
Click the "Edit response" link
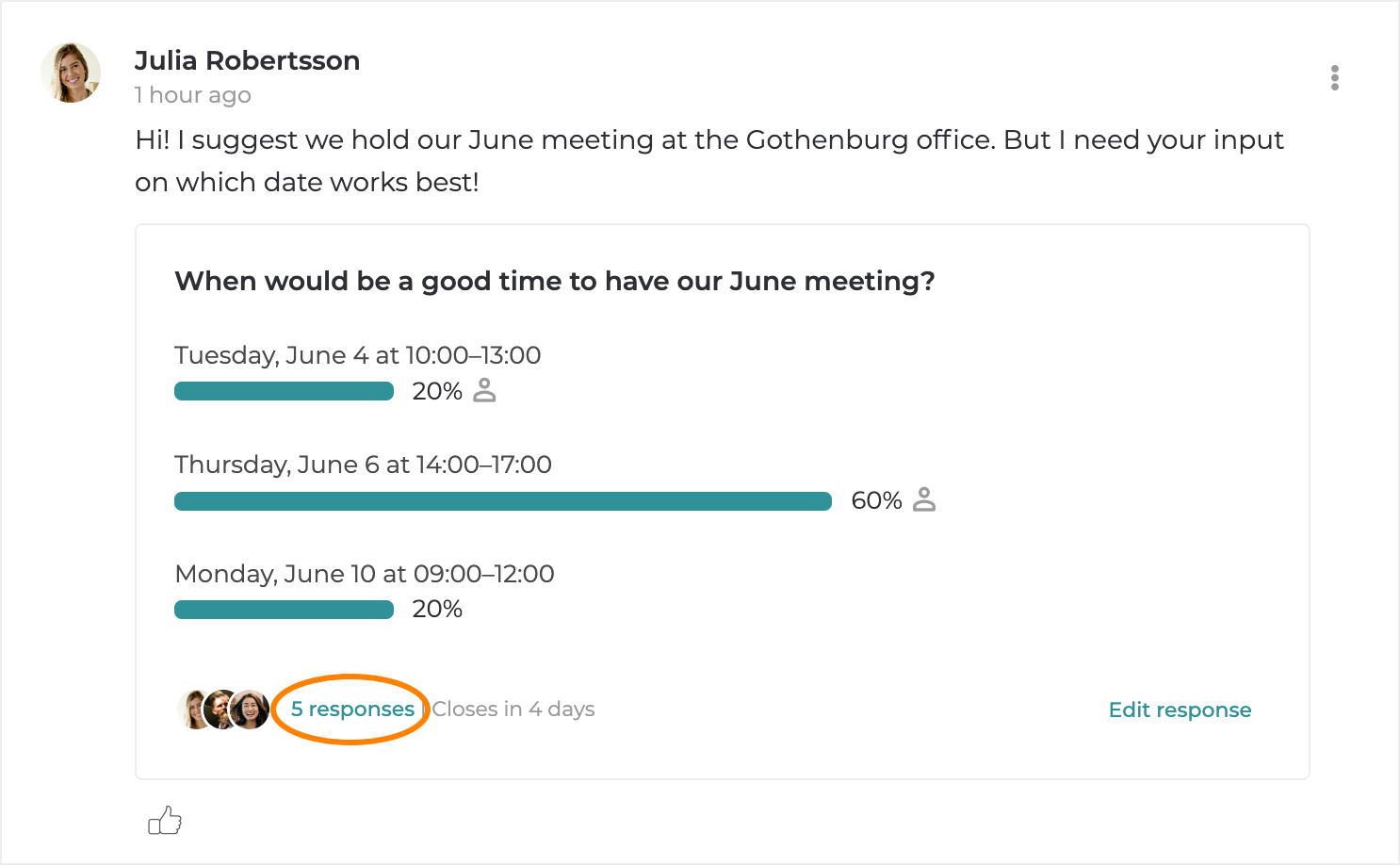(x=1180, y=710)
